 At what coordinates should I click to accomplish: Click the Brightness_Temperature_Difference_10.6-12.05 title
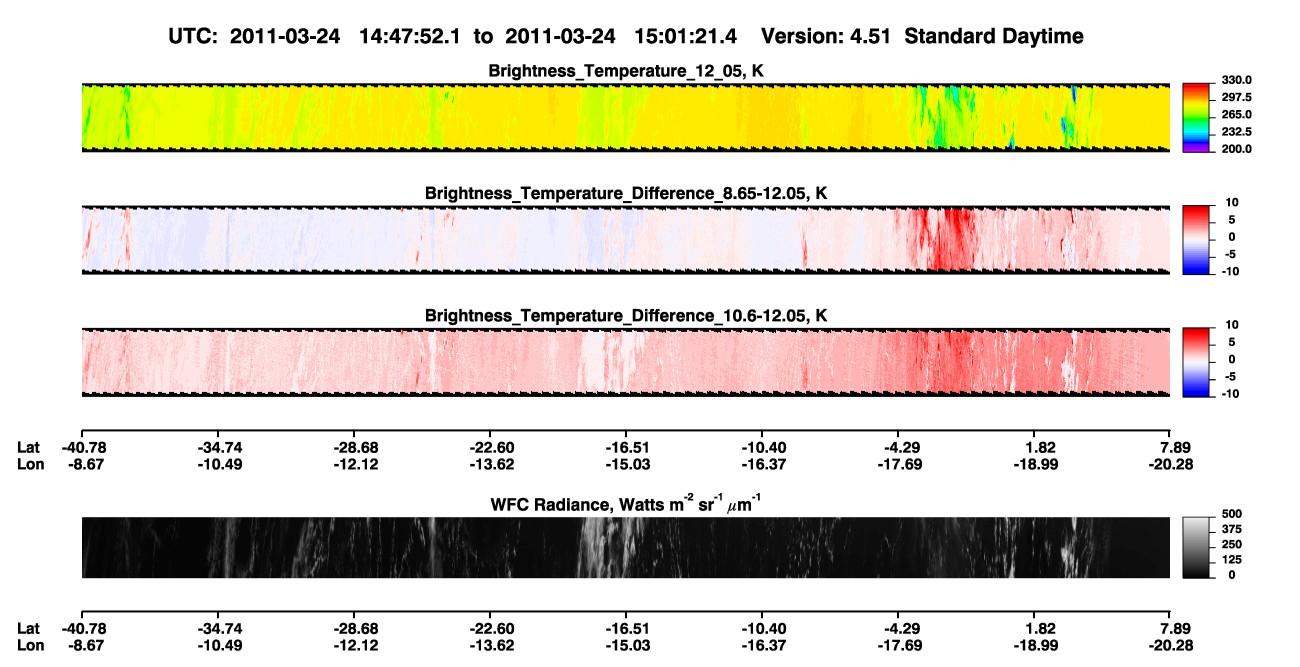tap(626, 316)
